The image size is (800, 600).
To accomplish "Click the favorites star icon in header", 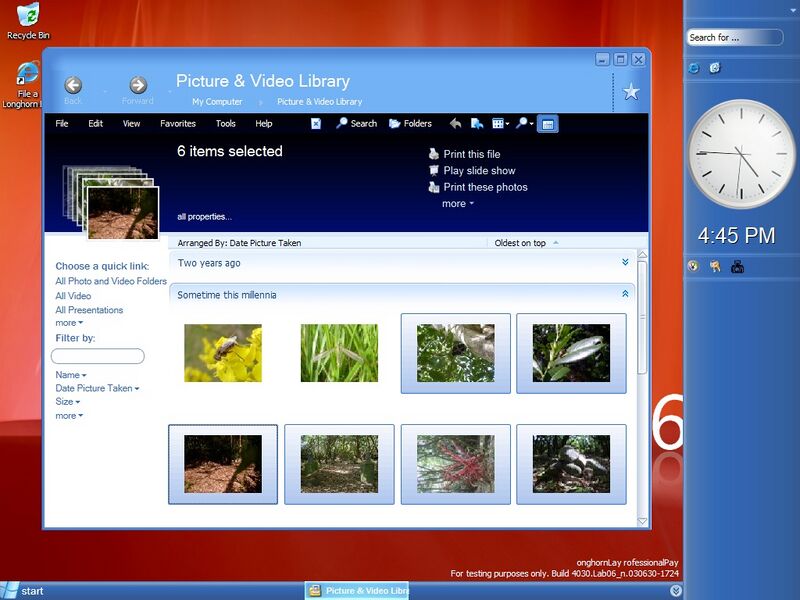I will click(631, 92).
